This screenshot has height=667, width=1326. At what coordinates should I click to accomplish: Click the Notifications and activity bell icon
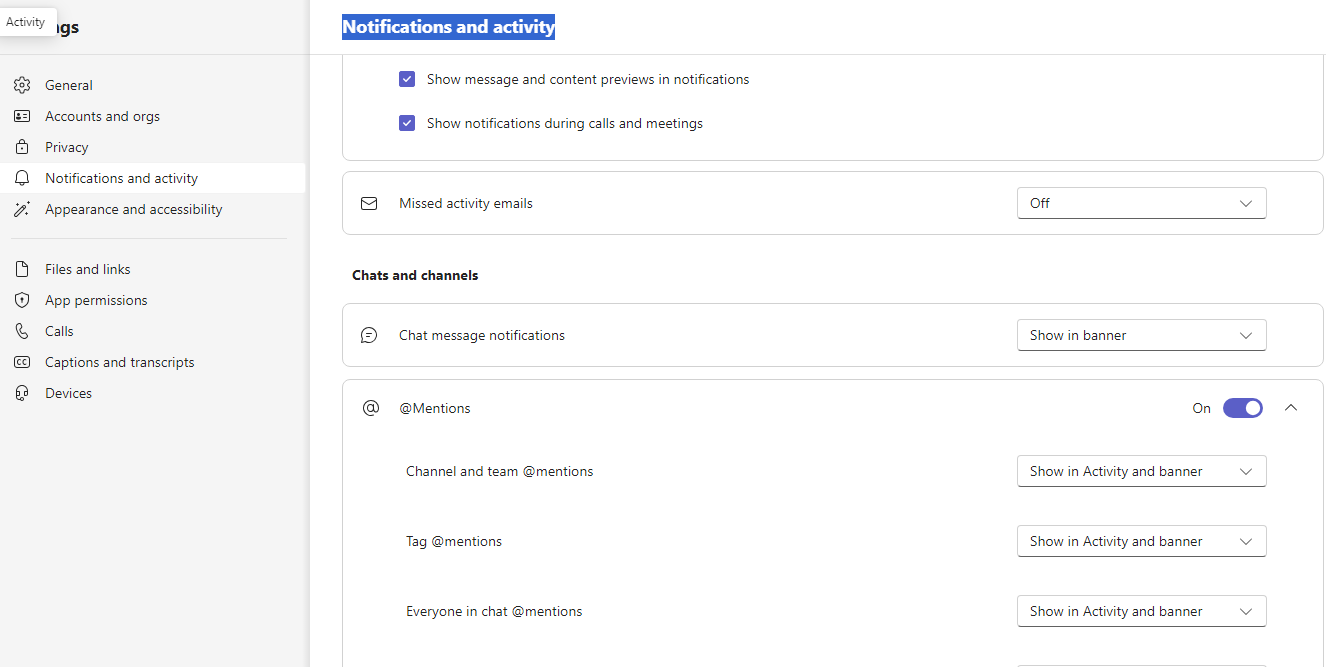coord(22,178)
